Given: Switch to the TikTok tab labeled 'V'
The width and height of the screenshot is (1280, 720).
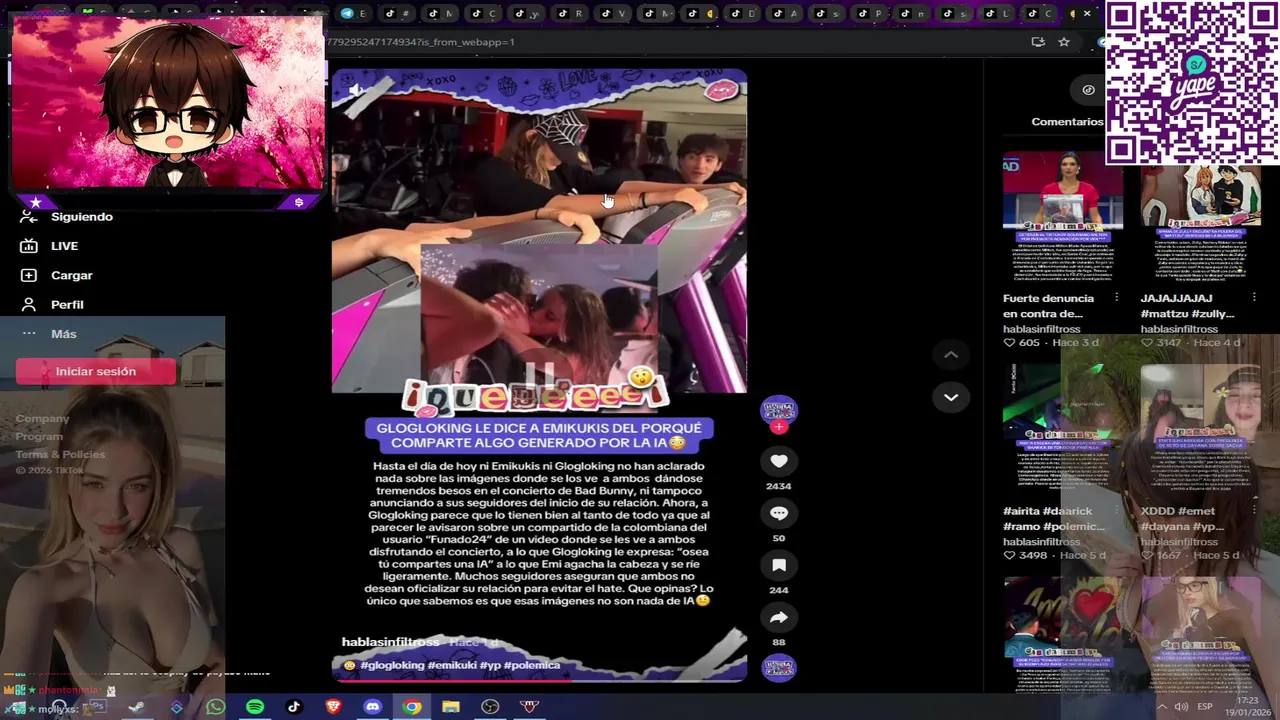Looking at the screenshot, I should click(x=614, y=13).
